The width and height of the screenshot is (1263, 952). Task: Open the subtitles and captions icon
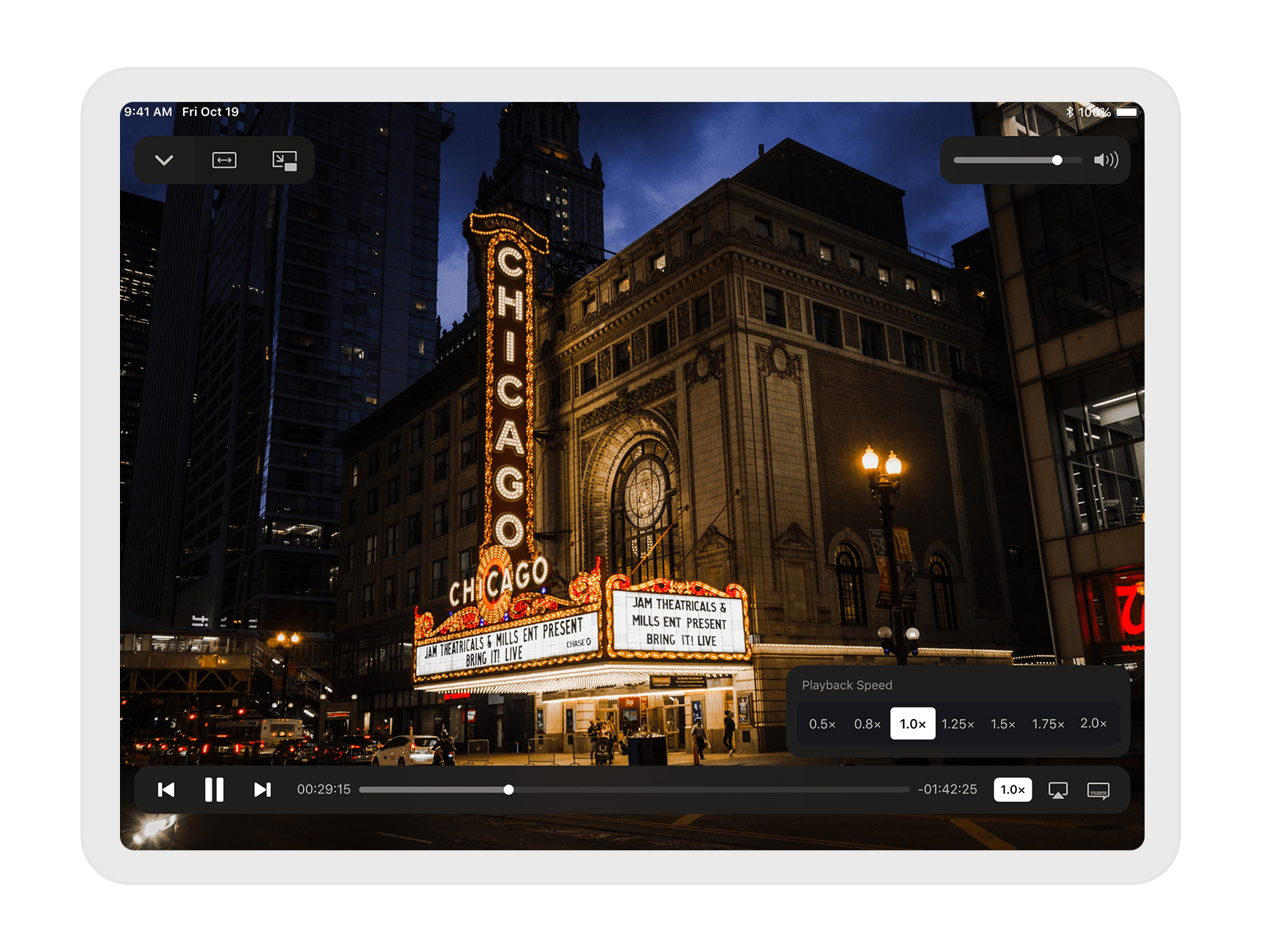(1098, 790)
